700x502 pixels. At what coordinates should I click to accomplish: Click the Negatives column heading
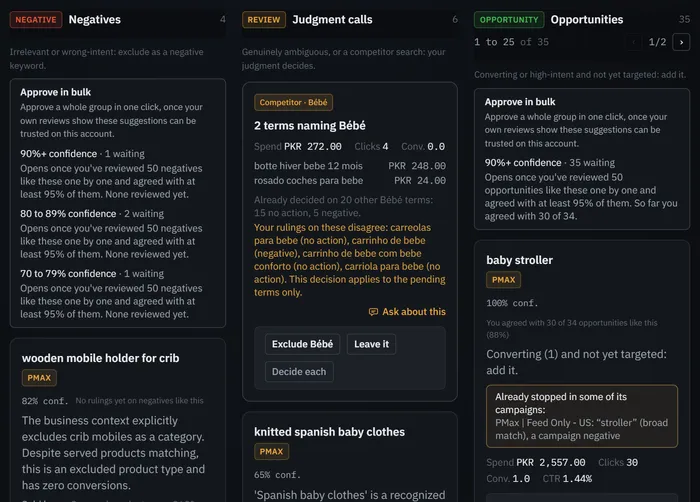[x=95, y=20]
